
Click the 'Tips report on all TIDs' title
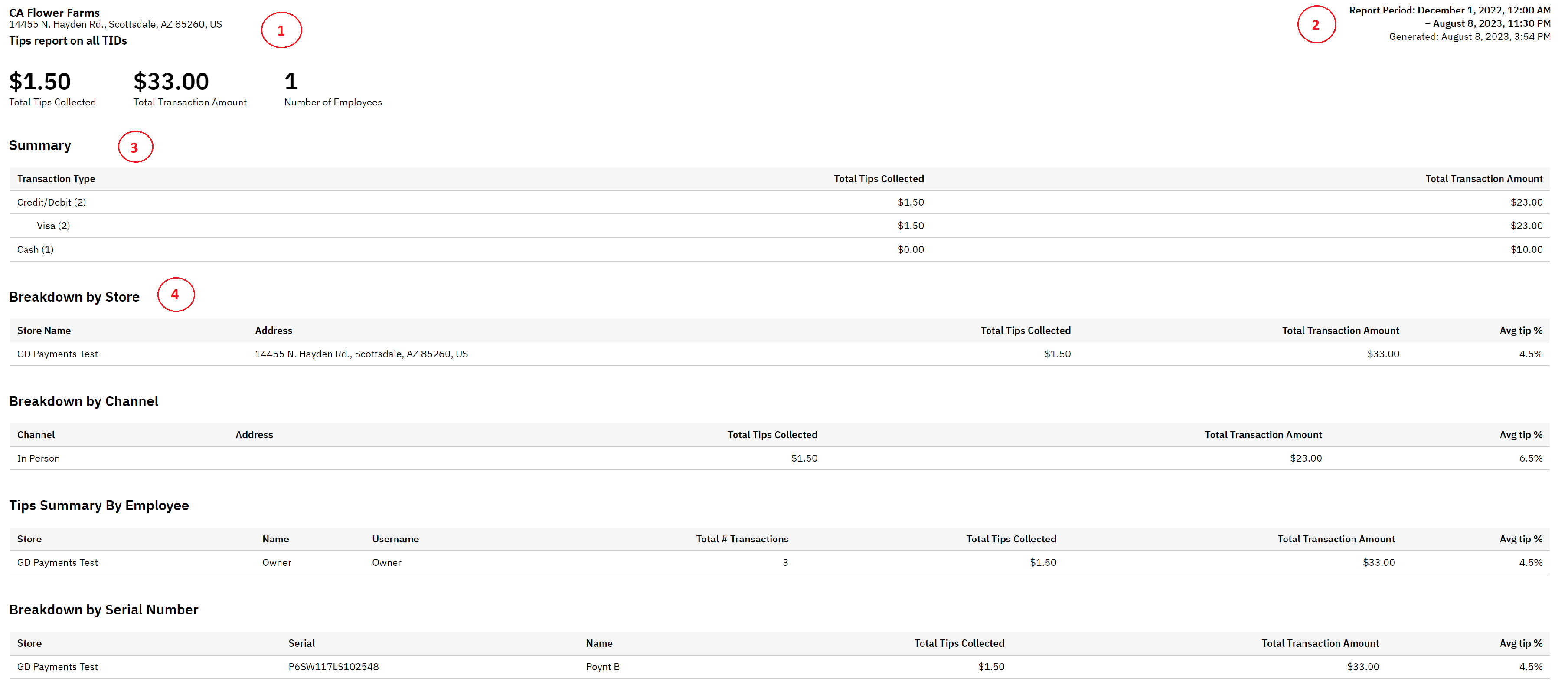click(68, 41)
